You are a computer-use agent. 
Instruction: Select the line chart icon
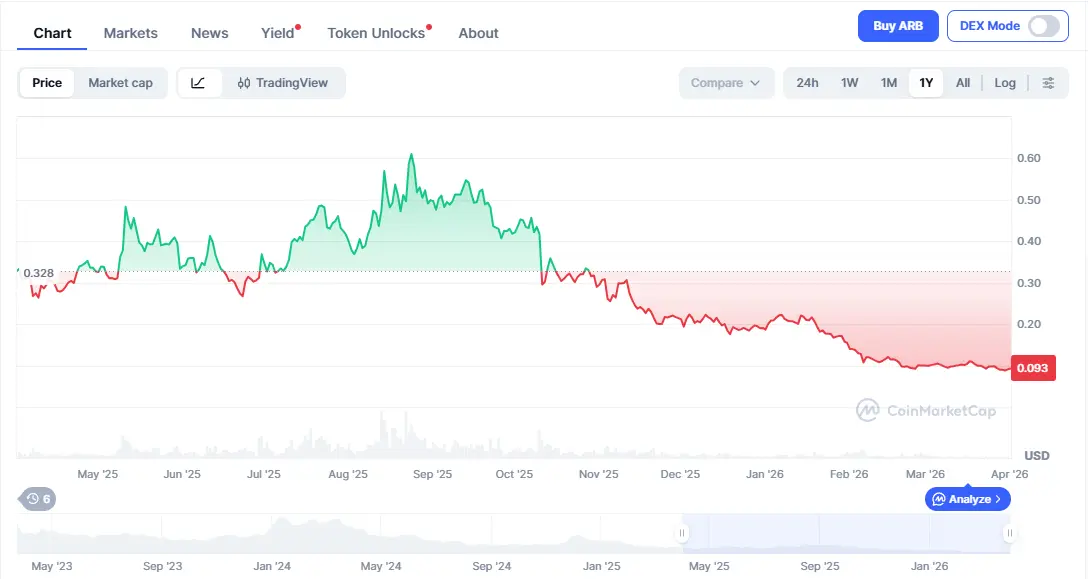click(x=199, y=83)
